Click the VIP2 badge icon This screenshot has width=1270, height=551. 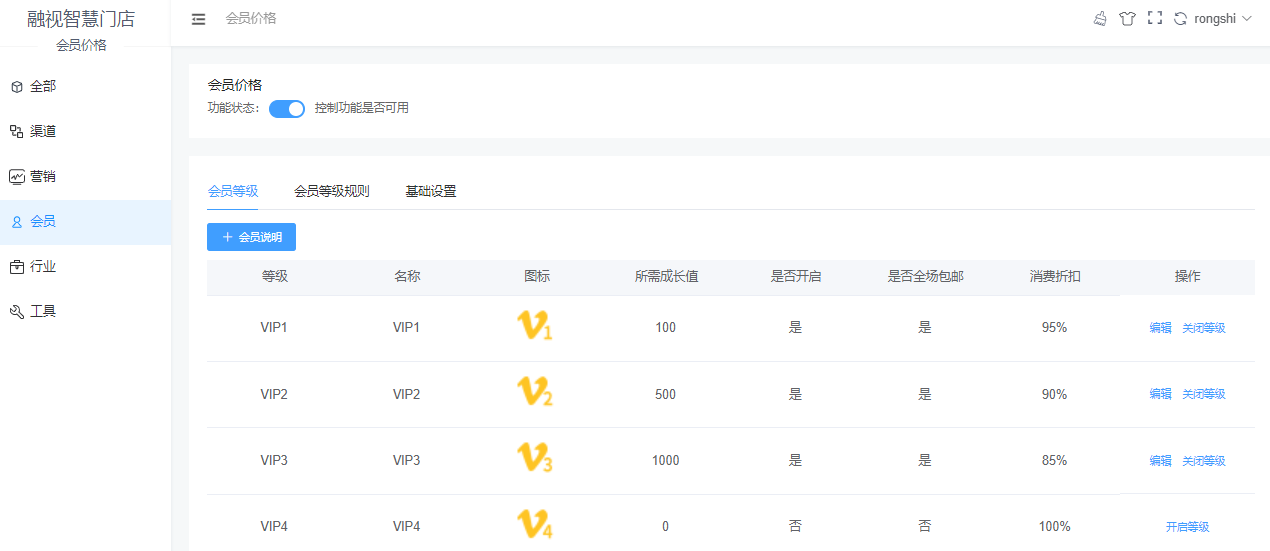[x=535, y=392]
